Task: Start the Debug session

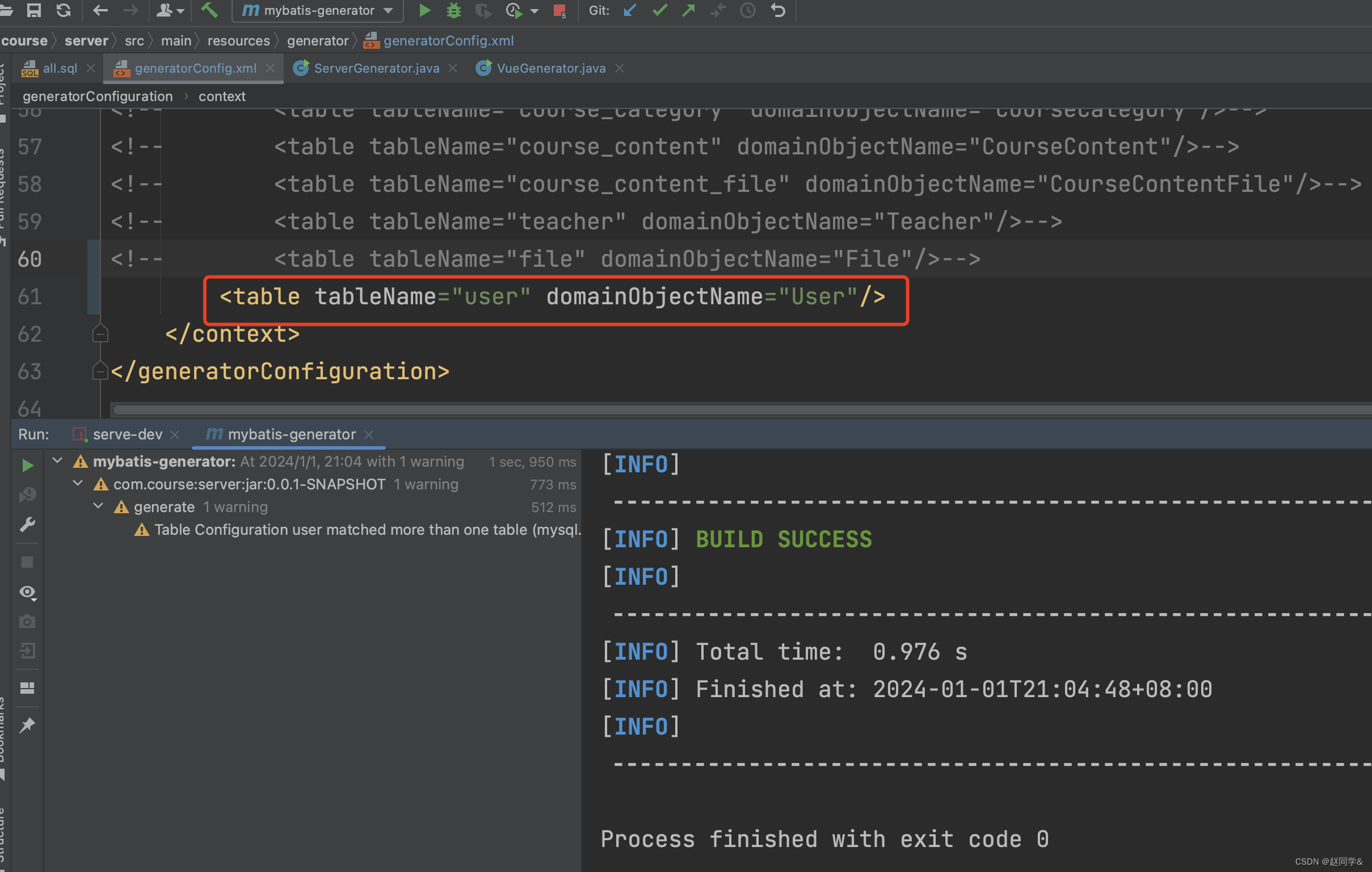Action: pos(453,10)
